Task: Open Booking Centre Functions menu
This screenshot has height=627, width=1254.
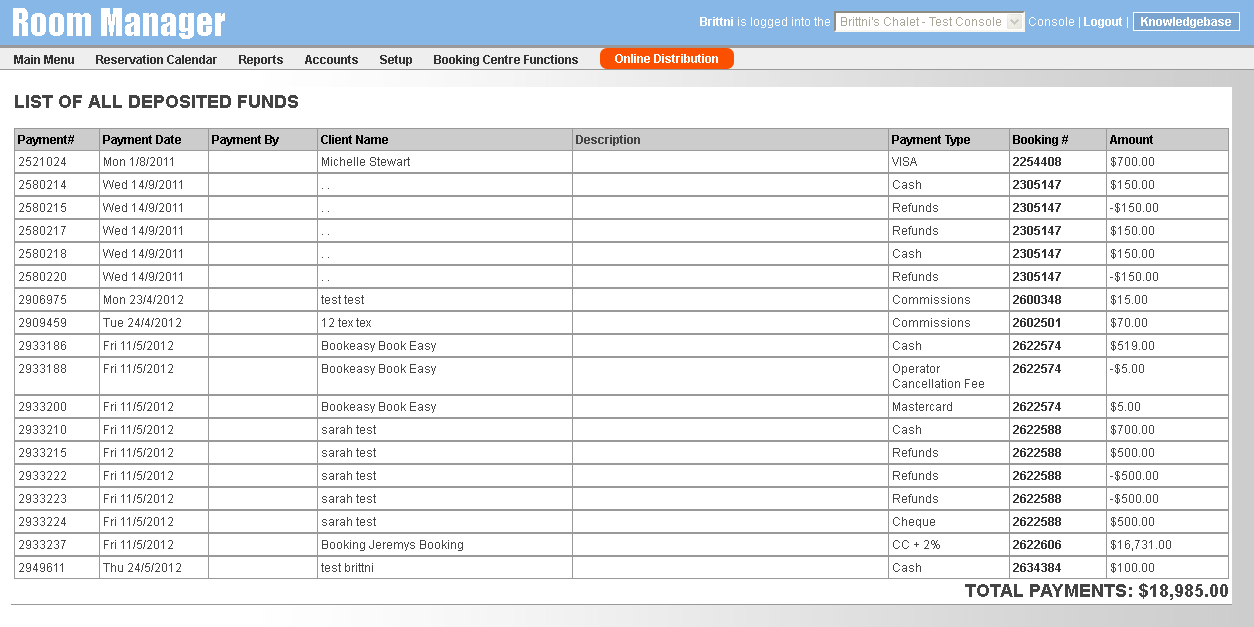Action: [505, 60]
